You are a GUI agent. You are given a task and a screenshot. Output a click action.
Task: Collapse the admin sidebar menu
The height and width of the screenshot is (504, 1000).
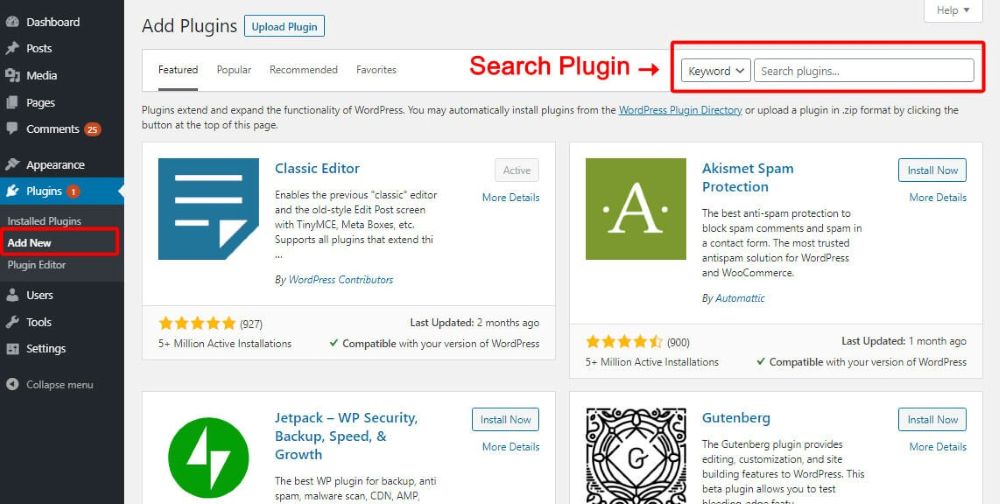(x=50, y=385)
